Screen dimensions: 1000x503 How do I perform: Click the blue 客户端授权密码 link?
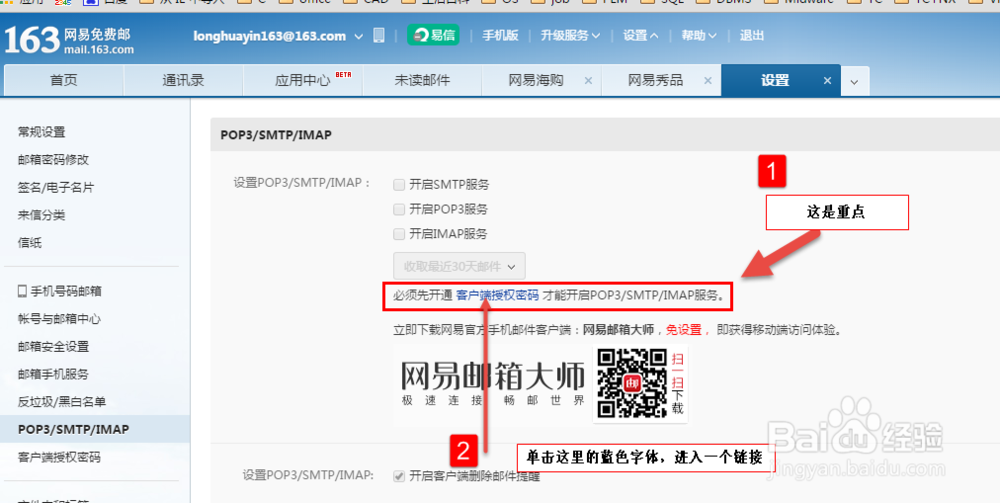point(497,295)
